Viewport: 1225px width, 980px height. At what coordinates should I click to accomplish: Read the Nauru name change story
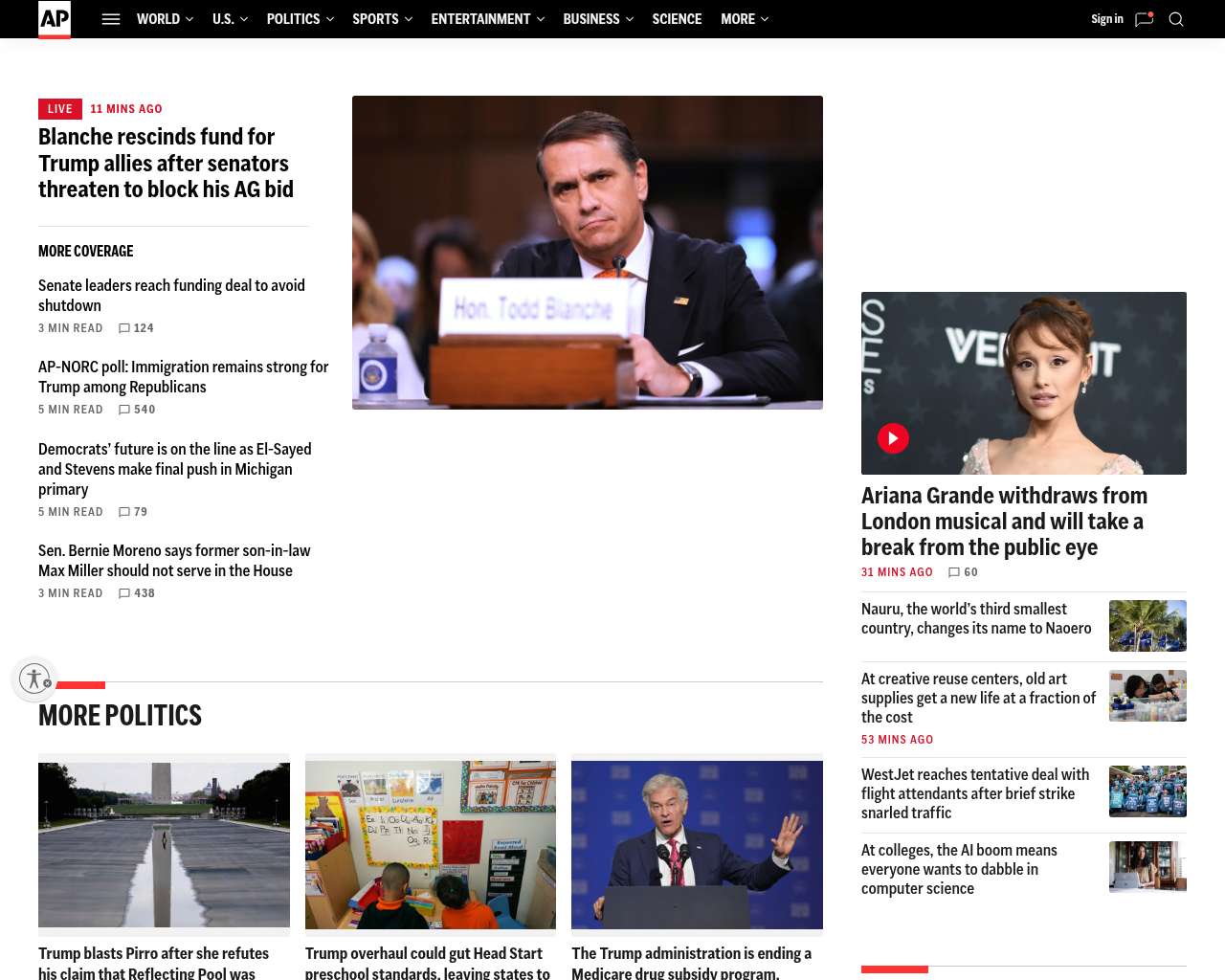pos(976,619)
